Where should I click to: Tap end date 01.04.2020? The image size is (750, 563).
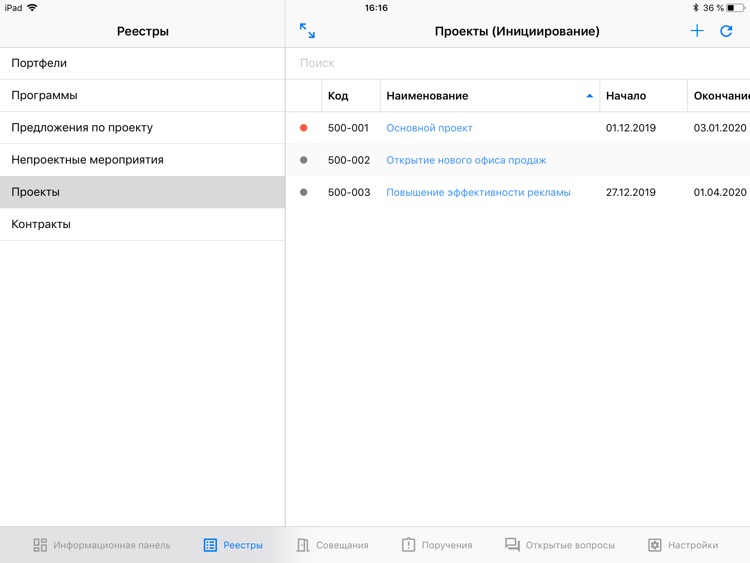[x=720, y=192]
